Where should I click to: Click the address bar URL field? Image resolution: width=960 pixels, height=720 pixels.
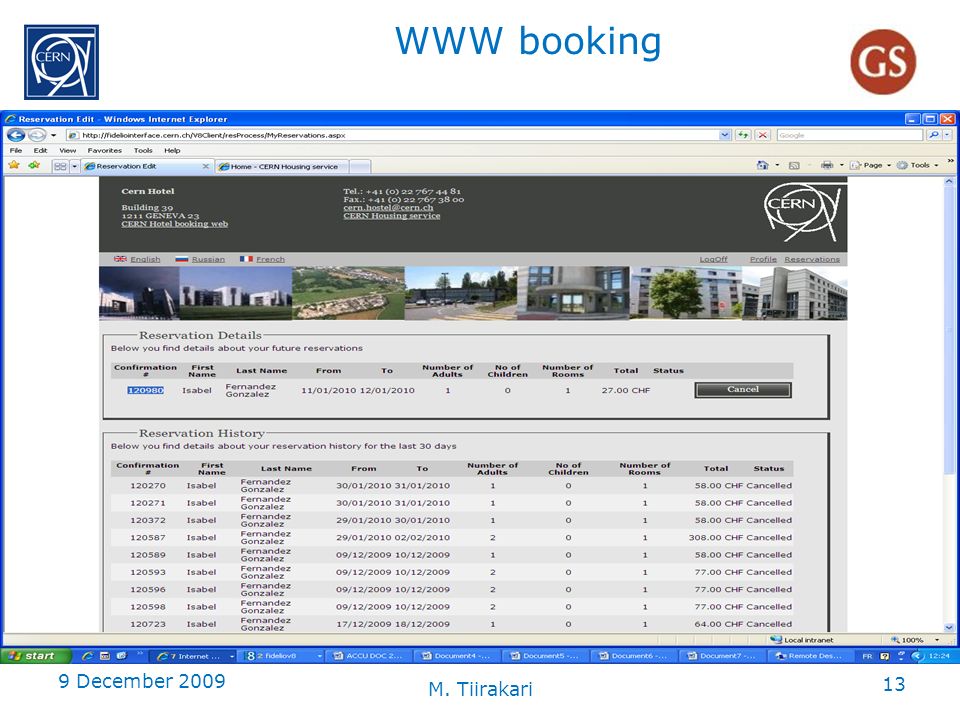pos(392,135)
